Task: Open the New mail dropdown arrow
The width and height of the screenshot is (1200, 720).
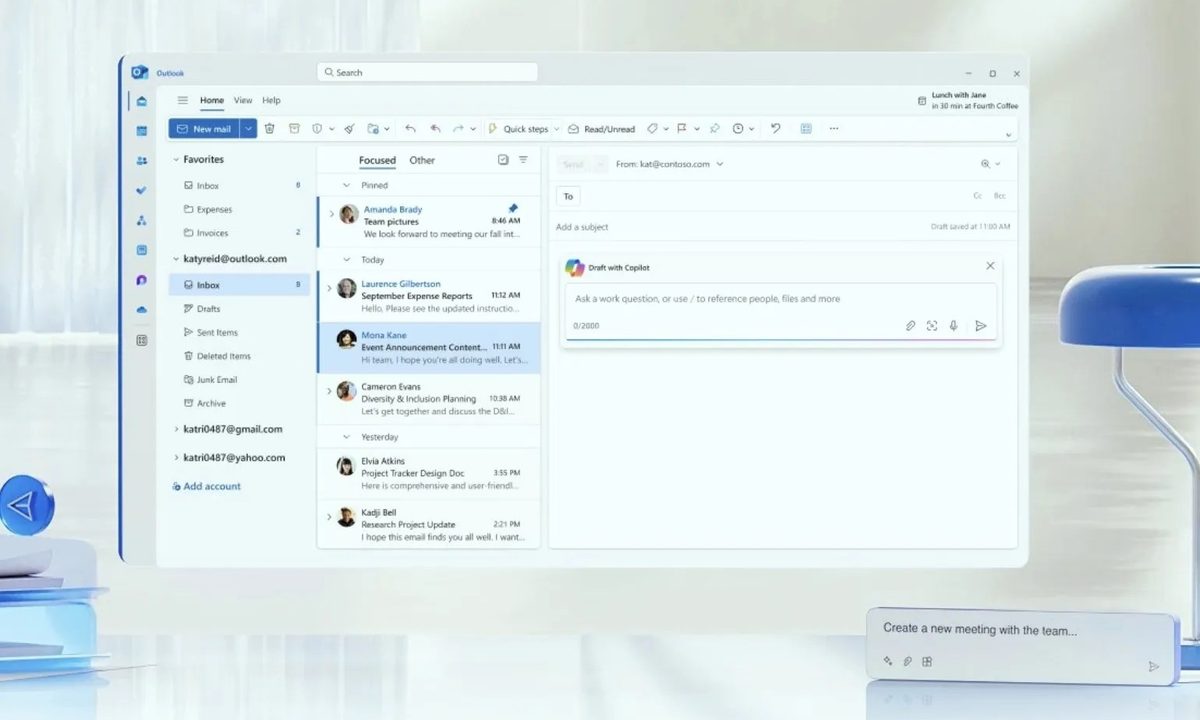Action: [248, 129]
